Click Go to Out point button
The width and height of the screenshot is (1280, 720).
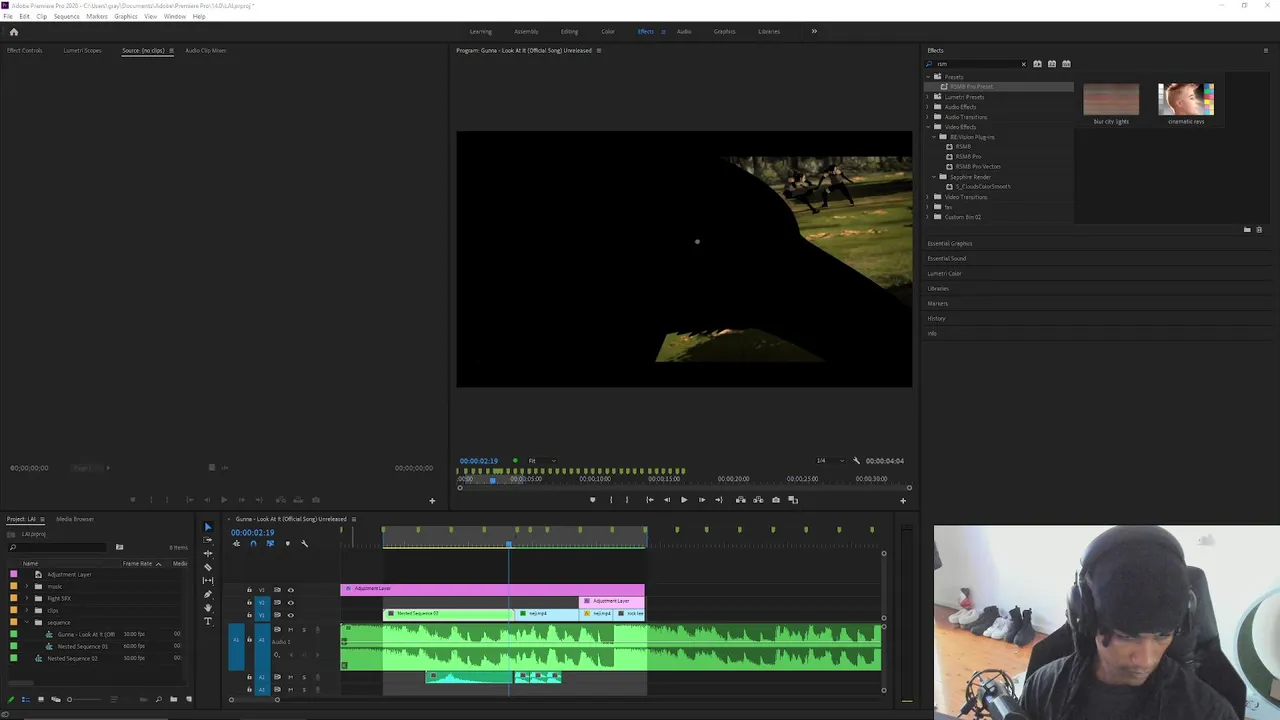tap(719, 500)
